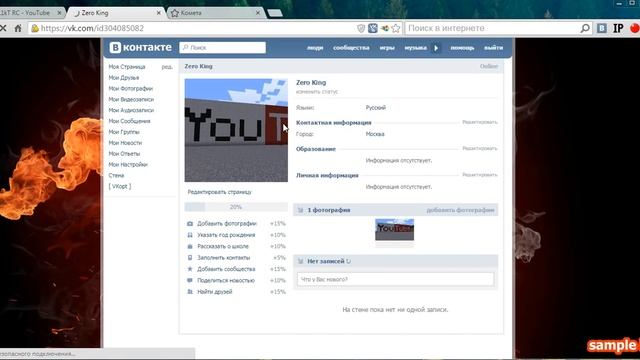This screenshot has height=360, width=640.
Task: Click ред. next to Моя Страница
Action: click(x=167, y=67)
